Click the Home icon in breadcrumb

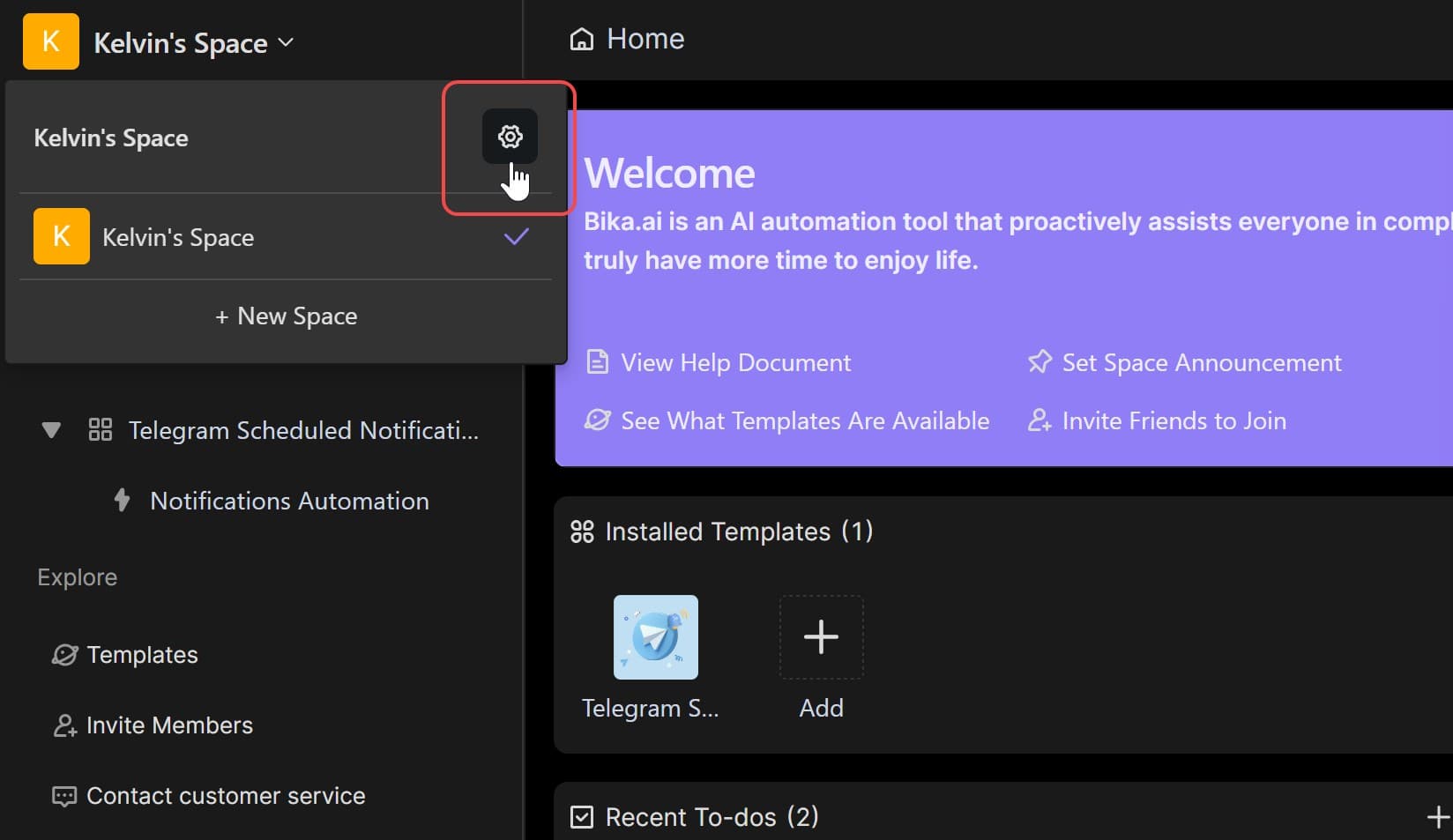[x=582, y=40]
